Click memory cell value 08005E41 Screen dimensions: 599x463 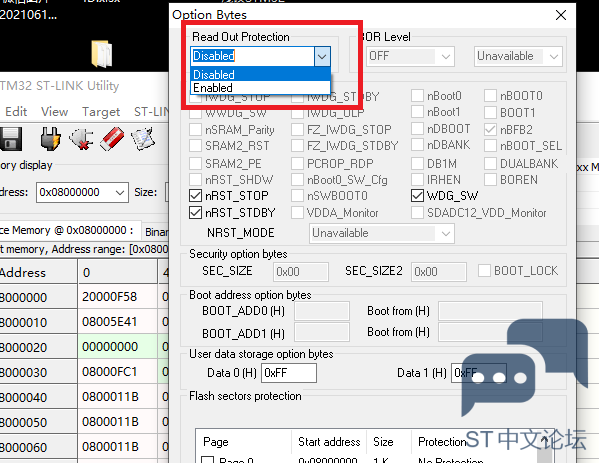point(117,322)
